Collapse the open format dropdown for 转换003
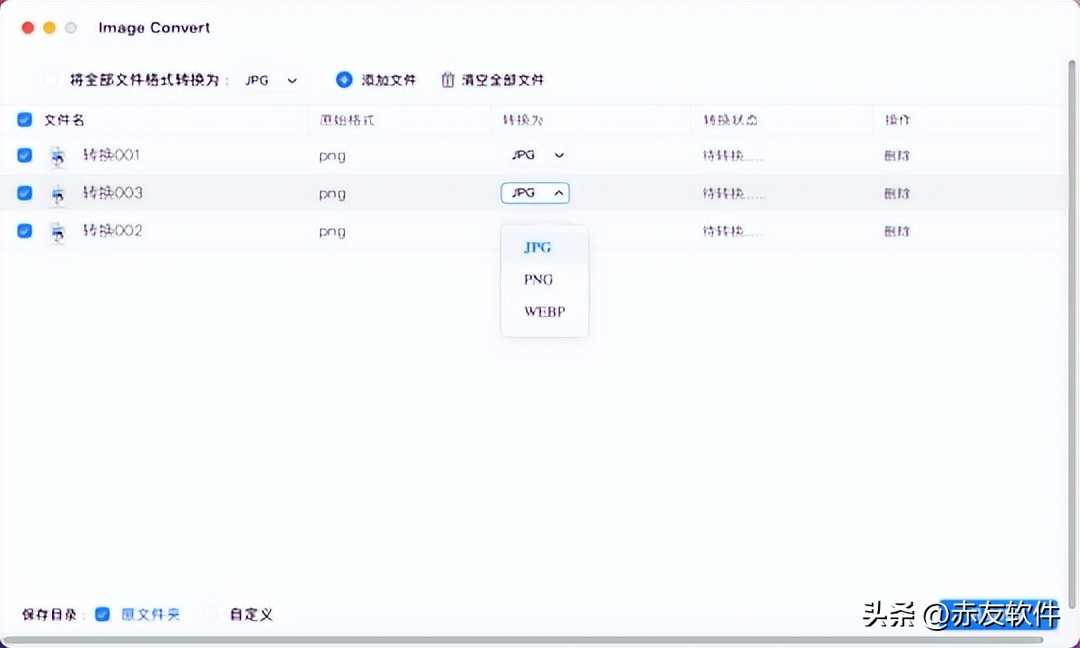The height and width of the screenshot is (648, 1080). 535,192
